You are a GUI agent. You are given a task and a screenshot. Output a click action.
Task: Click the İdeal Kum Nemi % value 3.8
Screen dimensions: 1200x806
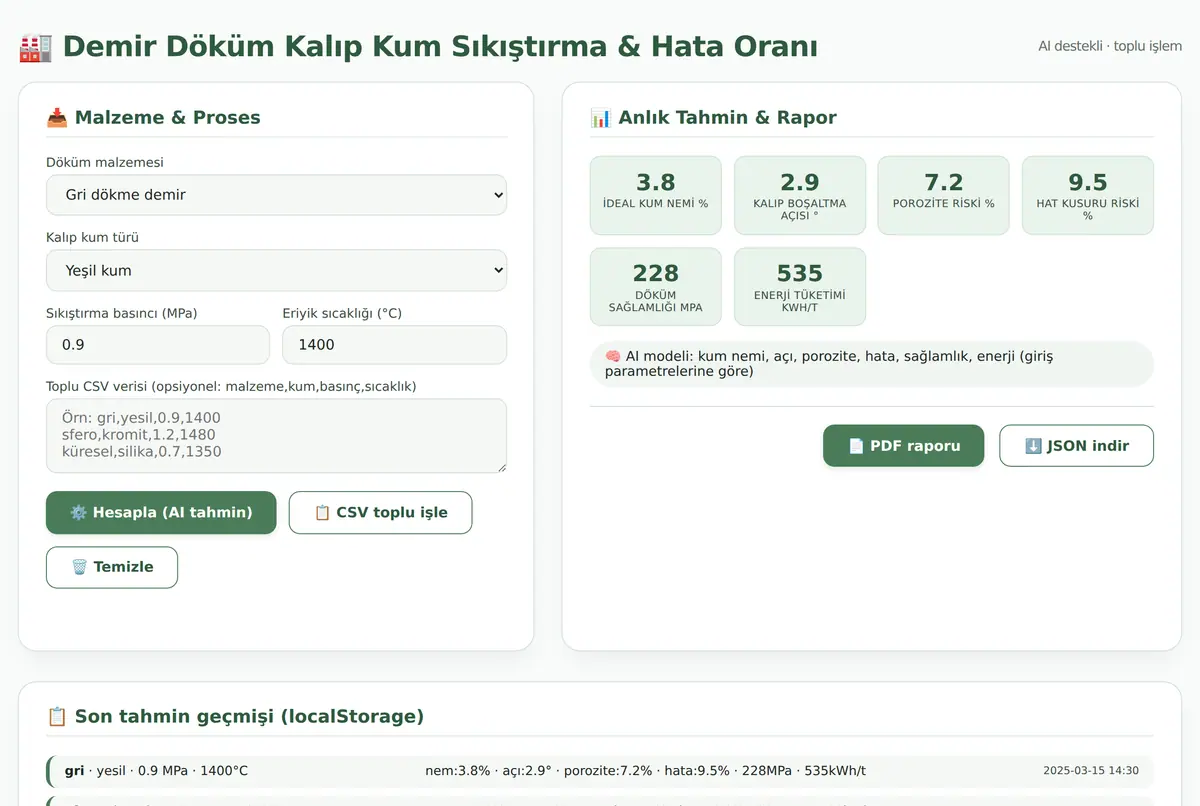[656, 182]
